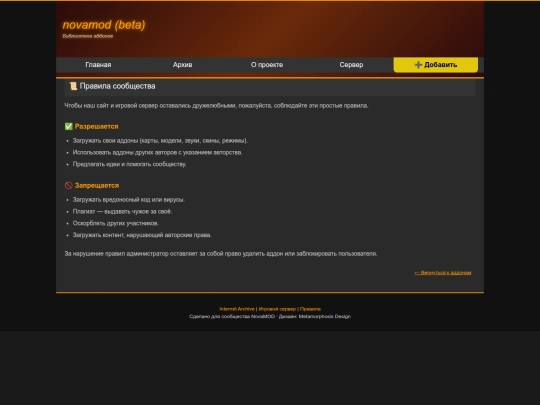Click the sentence 'За нарушение правил администратор'

(221, 254)
